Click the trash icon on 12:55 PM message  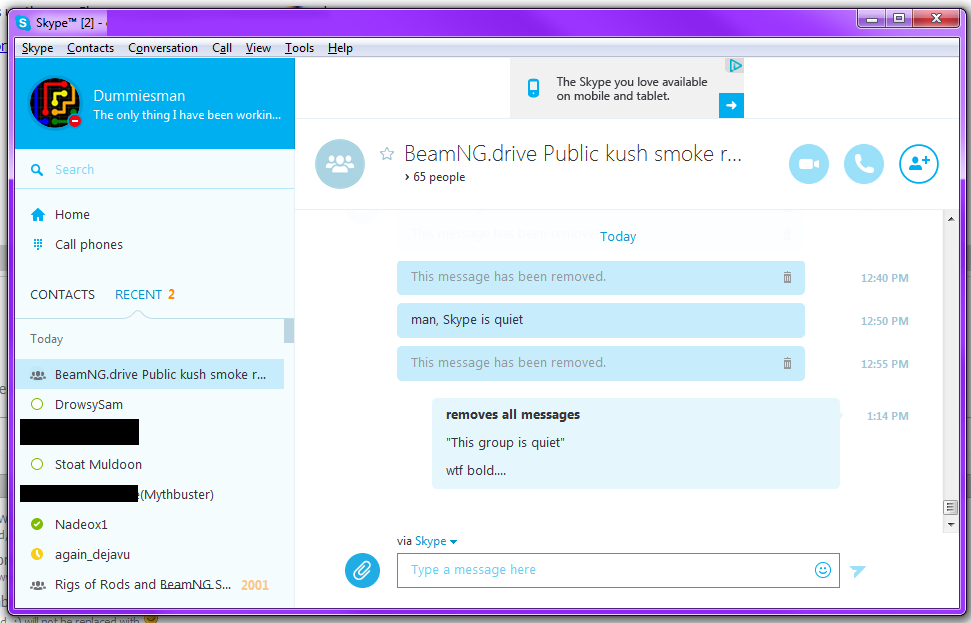(x=787, y=363)
